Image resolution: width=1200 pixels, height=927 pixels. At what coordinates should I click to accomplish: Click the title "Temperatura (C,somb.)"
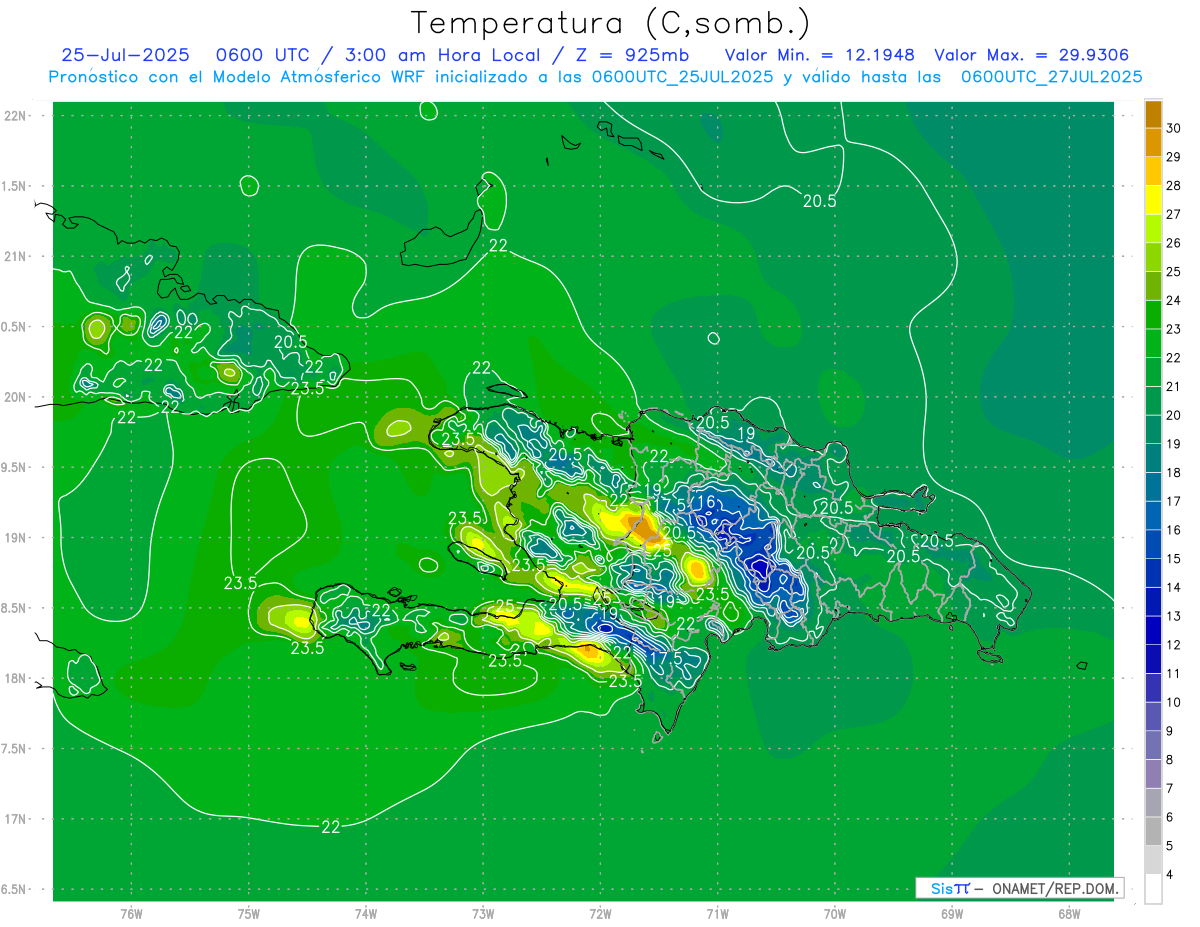coord(610,23)
